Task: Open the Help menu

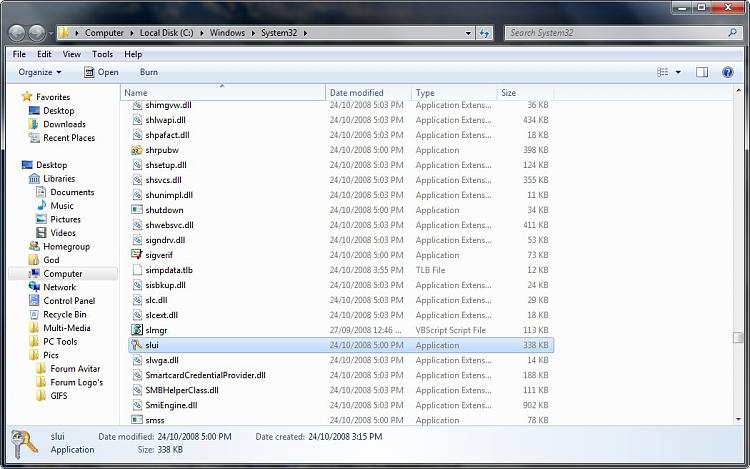Action: pyautogui.click(x=133, y=54)
